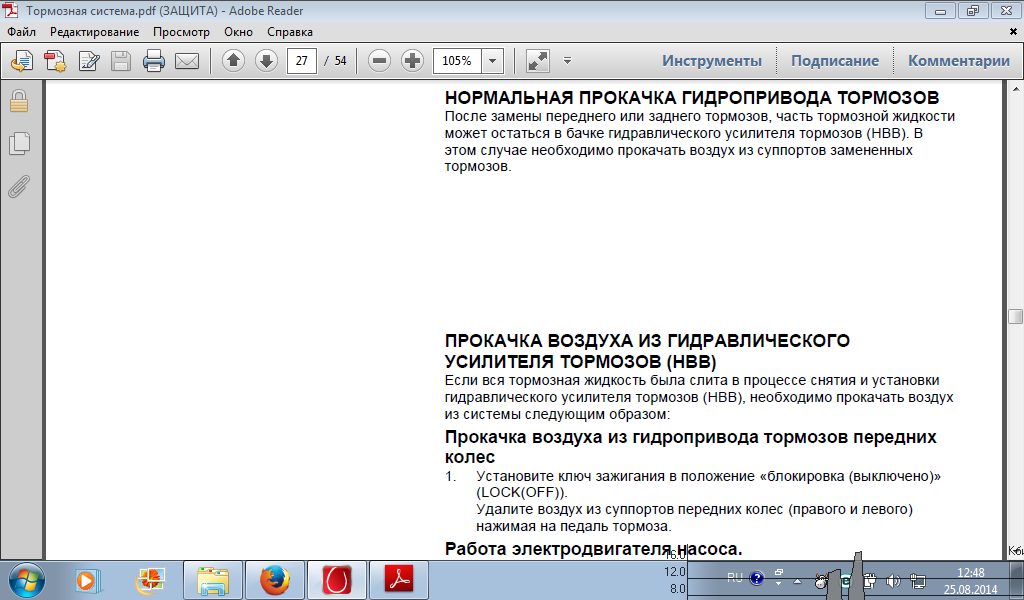Open the Редактирование menu
This screenshot has width=1024, height=600.
[x=94, y=32]
